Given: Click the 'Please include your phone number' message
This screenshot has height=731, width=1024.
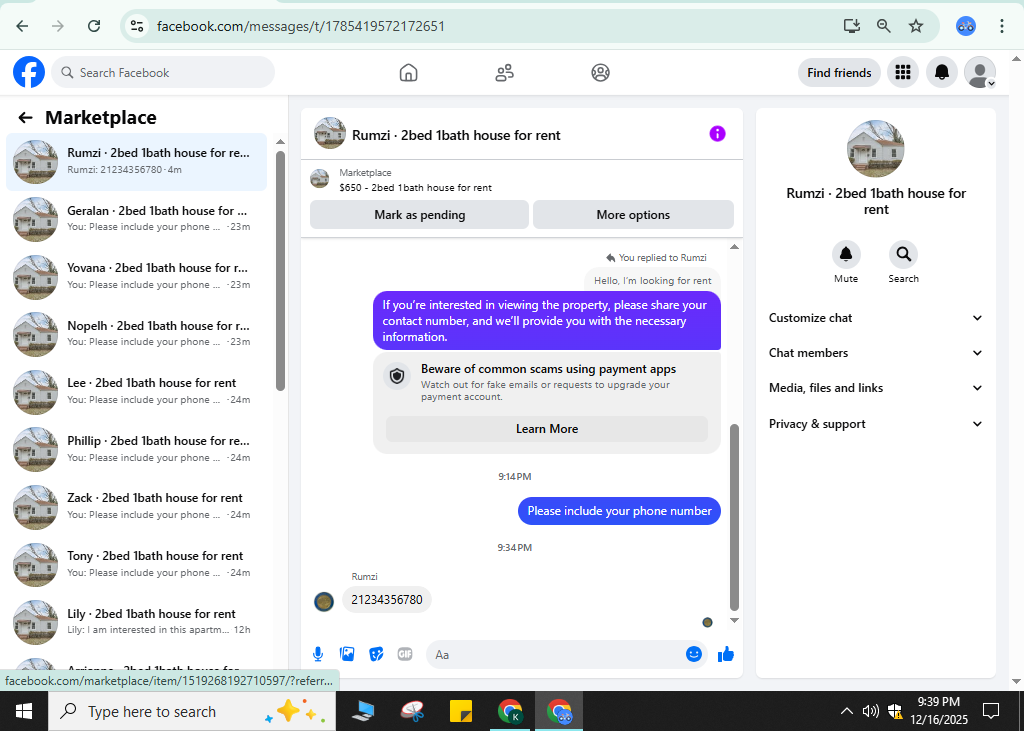Looking at the screenshot, I should click(x=619, y=511).
